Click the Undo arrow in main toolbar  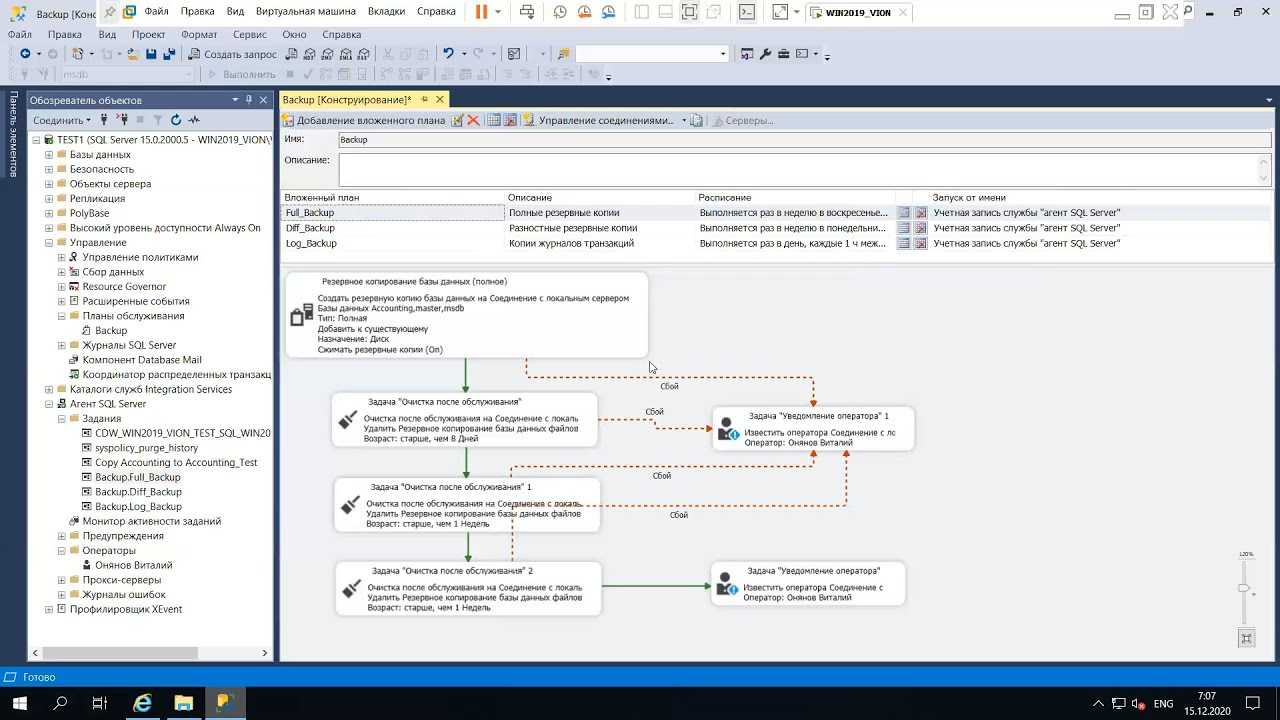click(448, 54)
